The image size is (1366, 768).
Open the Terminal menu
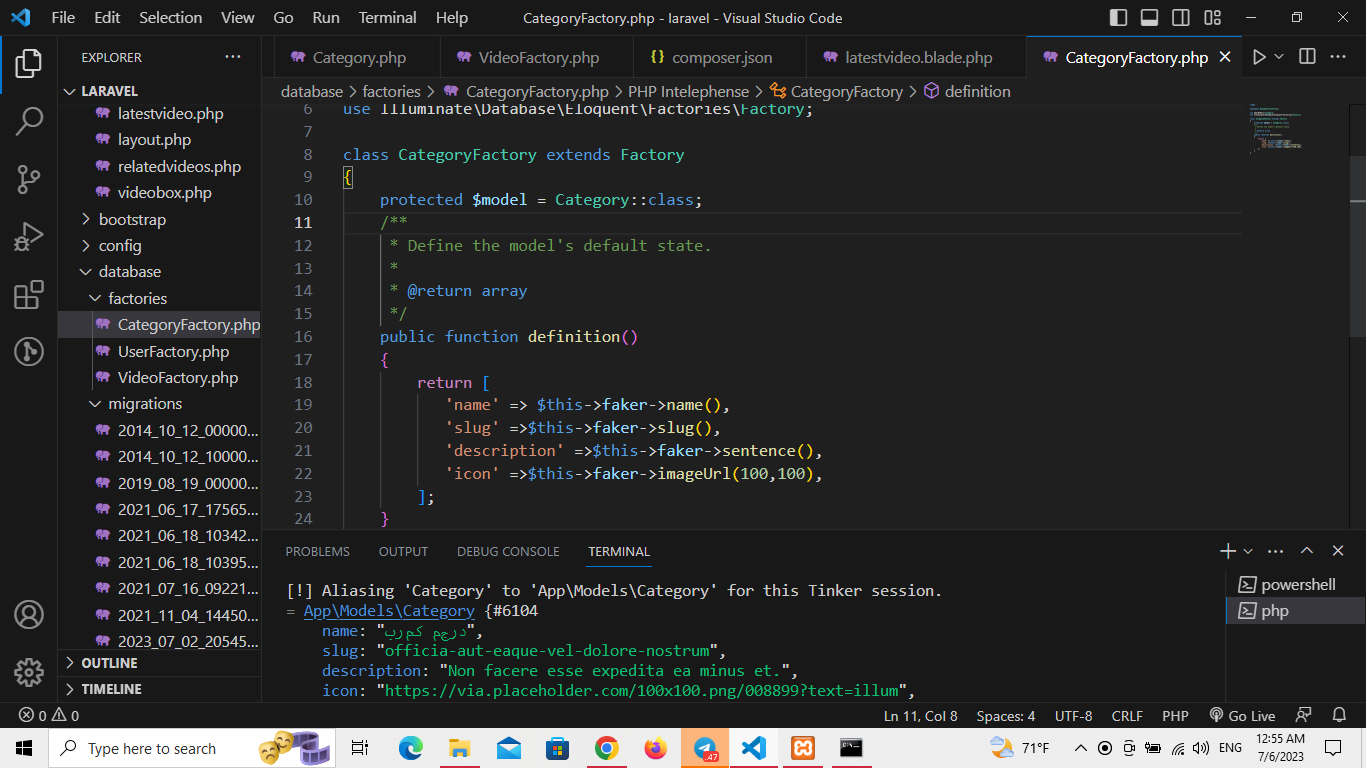point(388,18)
